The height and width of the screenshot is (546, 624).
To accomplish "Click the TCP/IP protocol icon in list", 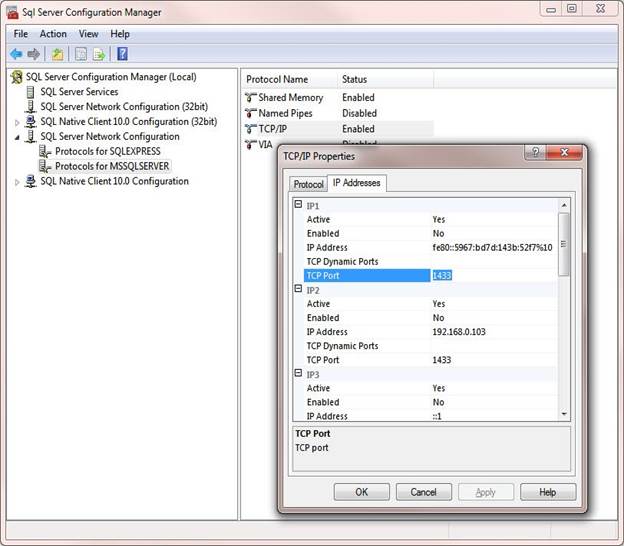I will [x=250, y=129].
